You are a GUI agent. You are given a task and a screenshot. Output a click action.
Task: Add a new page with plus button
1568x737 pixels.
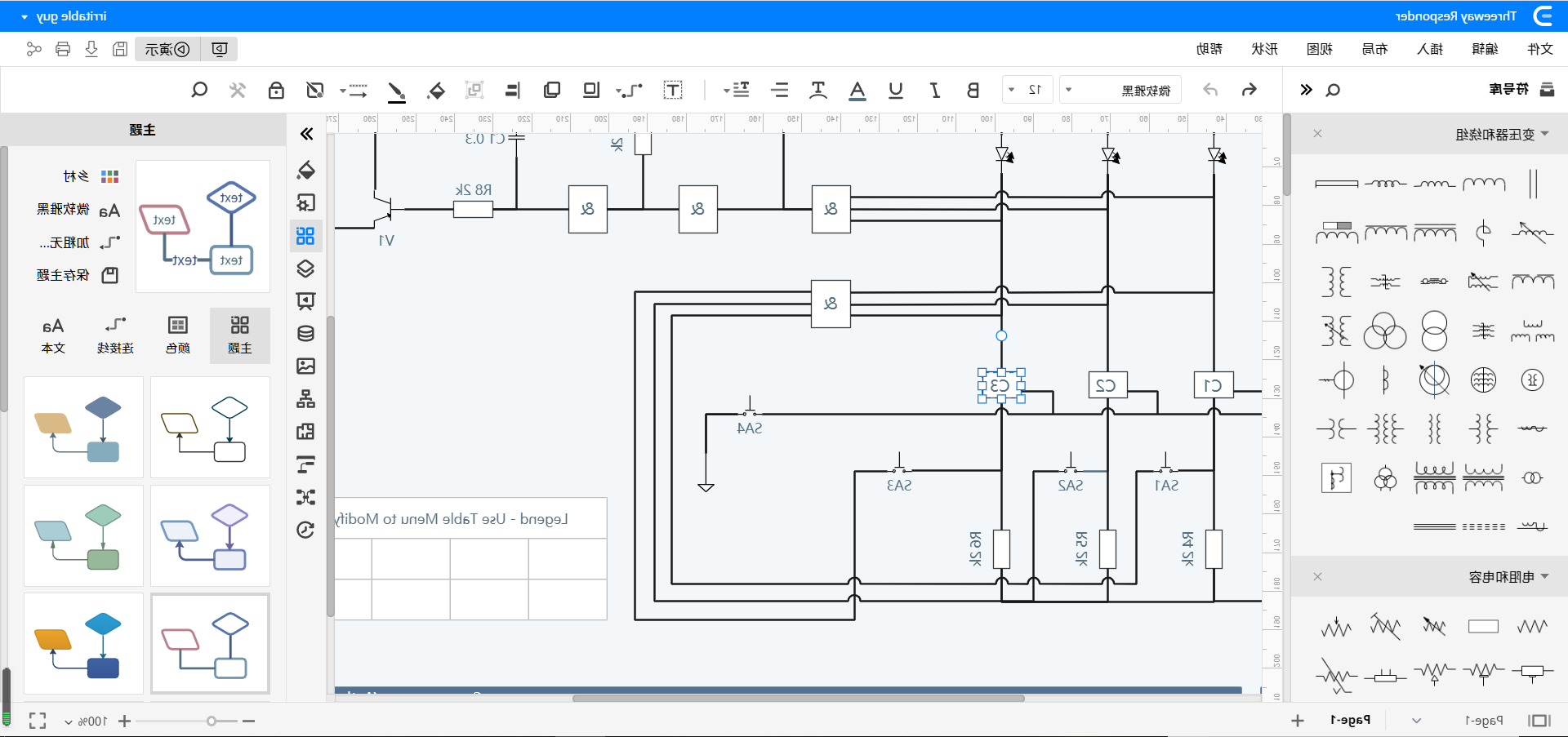coord(1297,721)
